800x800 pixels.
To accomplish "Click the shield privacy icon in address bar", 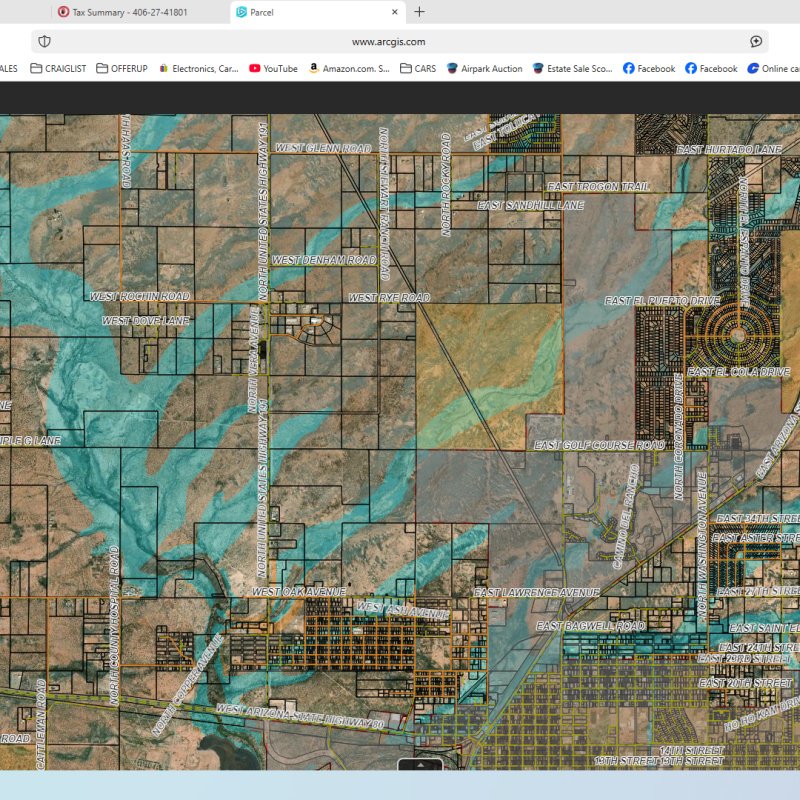I will pyautogui.click(x=44, y=41).
